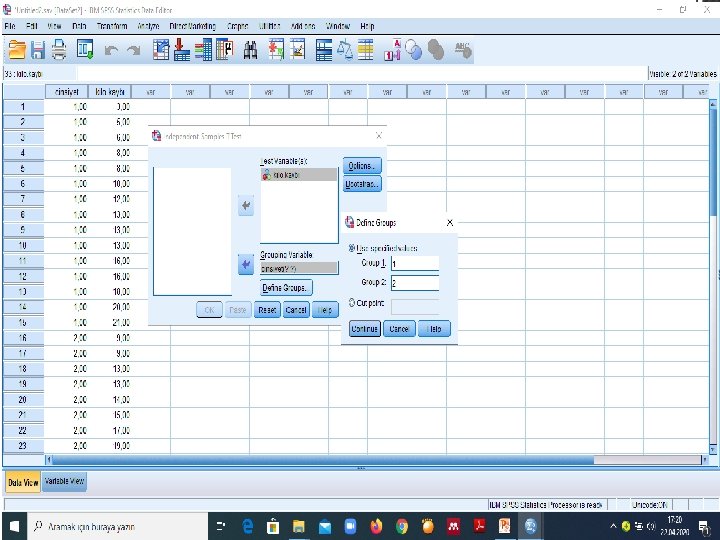The height and width of the screenshot is (540, 720).
Task: Open the Edit menu
Action: tap(32, 26)
